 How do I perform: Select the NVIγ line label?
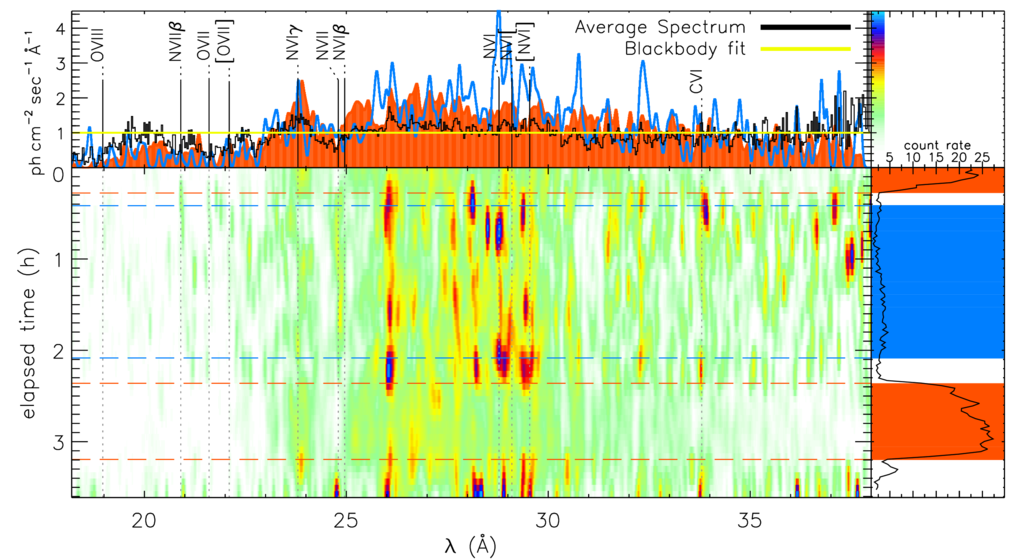(x=293, y=44)
